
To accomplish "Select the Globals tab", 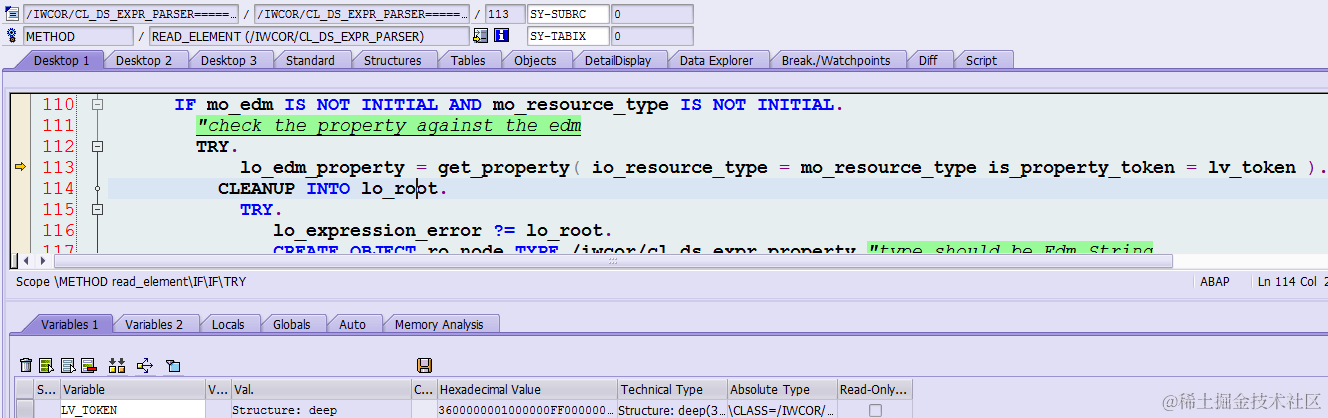I will click(291, 324).
